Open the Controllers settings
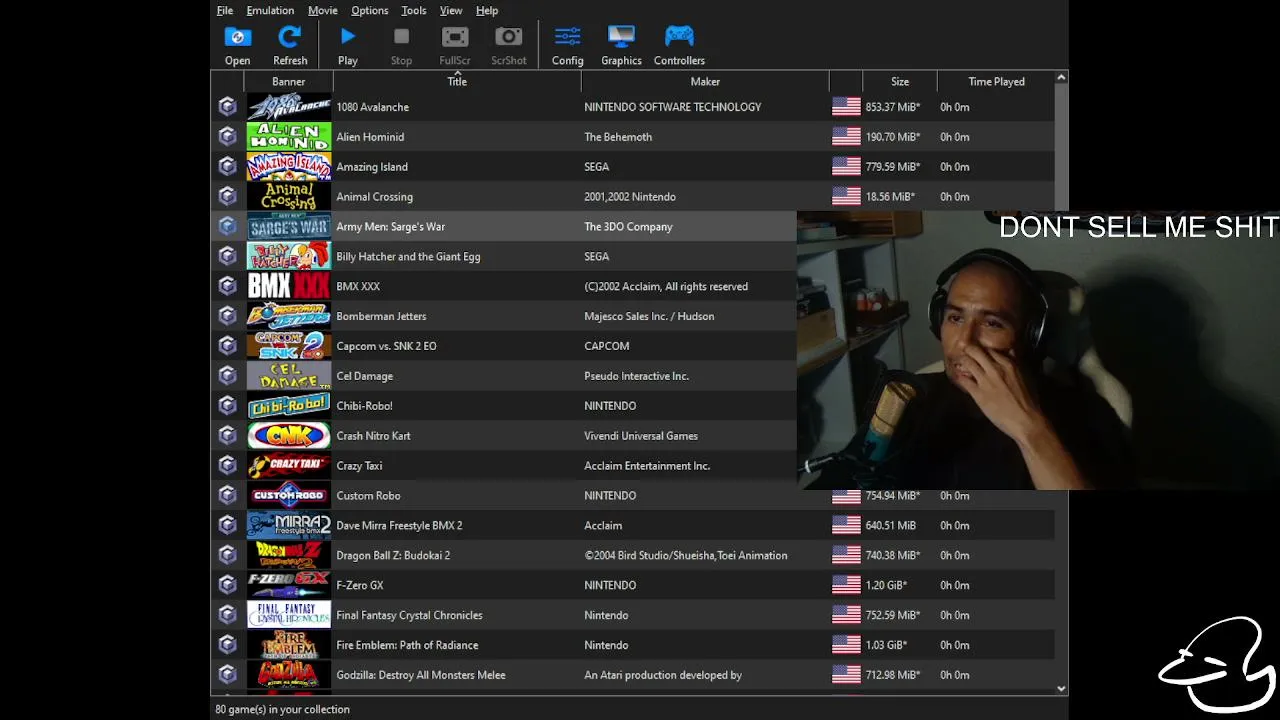The height and width of the screenshot is (720, 1280). click(x=679, y=46)
